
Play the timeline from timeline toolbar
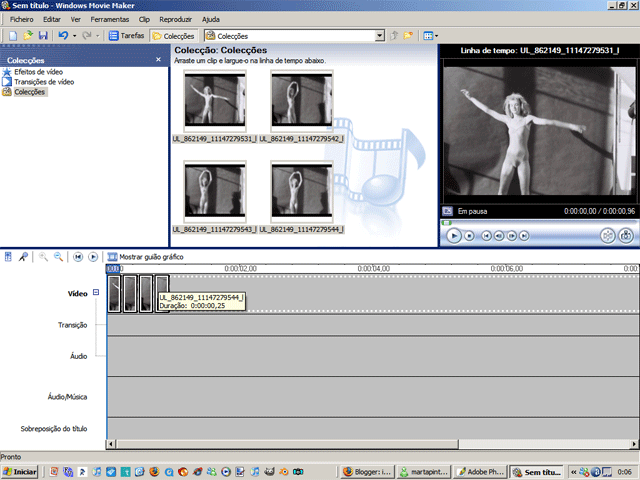click(x=93, y=257)
